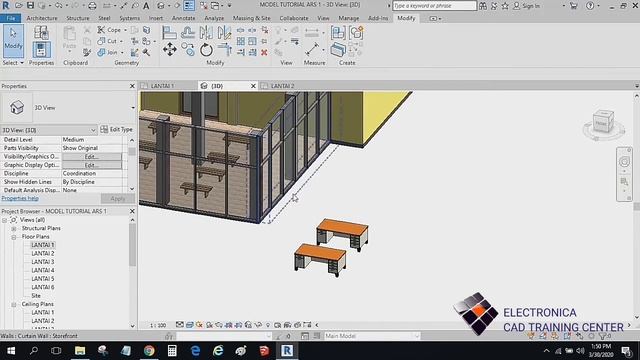
Task: Toggle Drag Elements on Selection in status bar
Action: coord(580,336)
